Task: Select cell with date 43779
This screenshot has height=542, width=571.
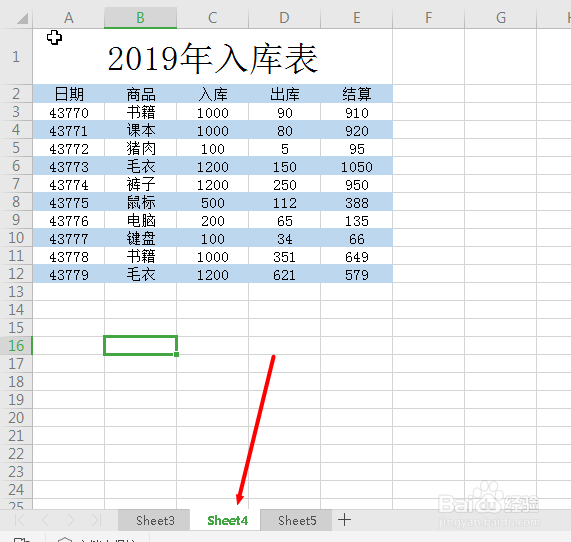Action: [68, 274]
